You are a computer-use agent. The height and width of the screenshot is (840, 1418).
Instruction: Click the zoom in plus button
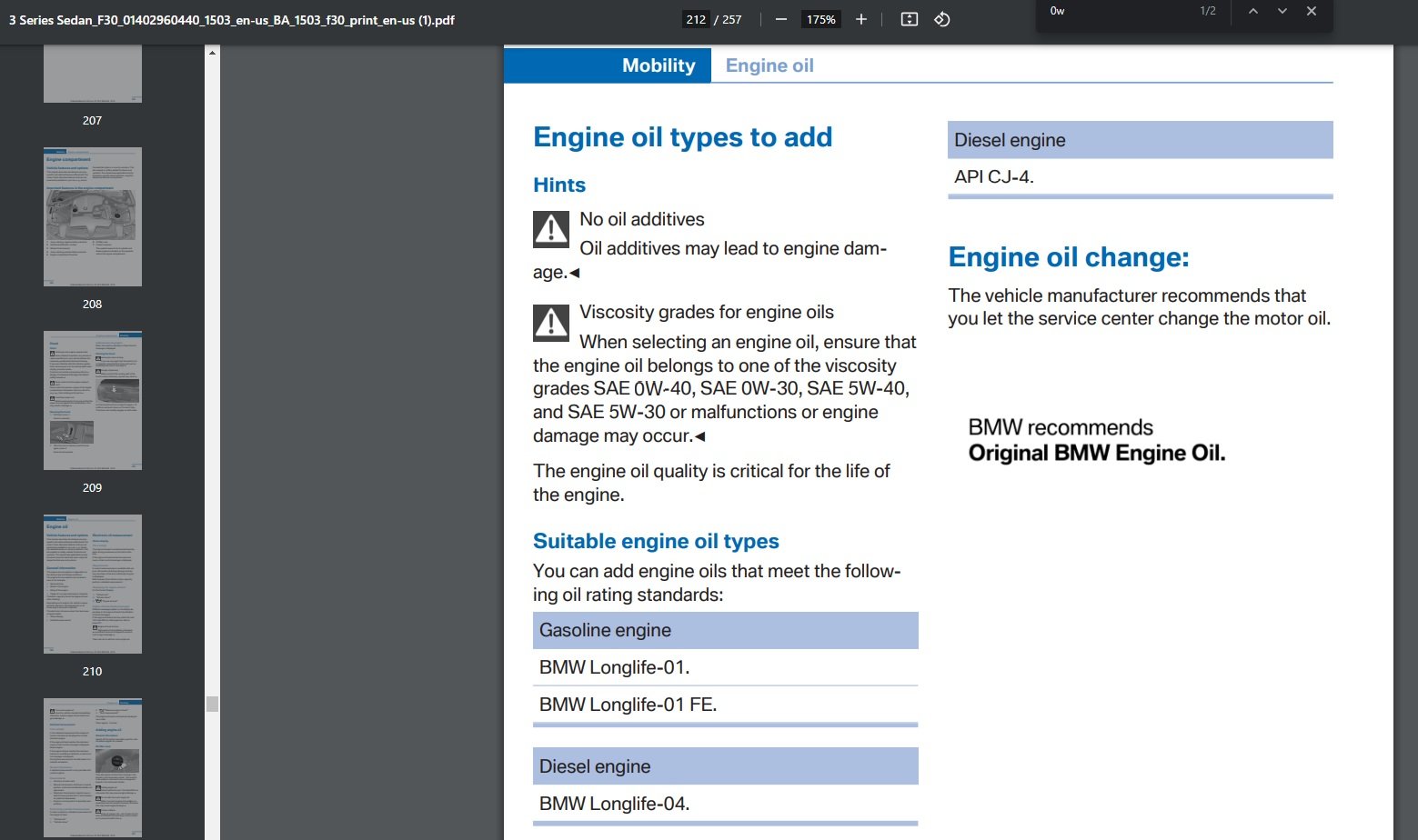click(x=861, y=19)
